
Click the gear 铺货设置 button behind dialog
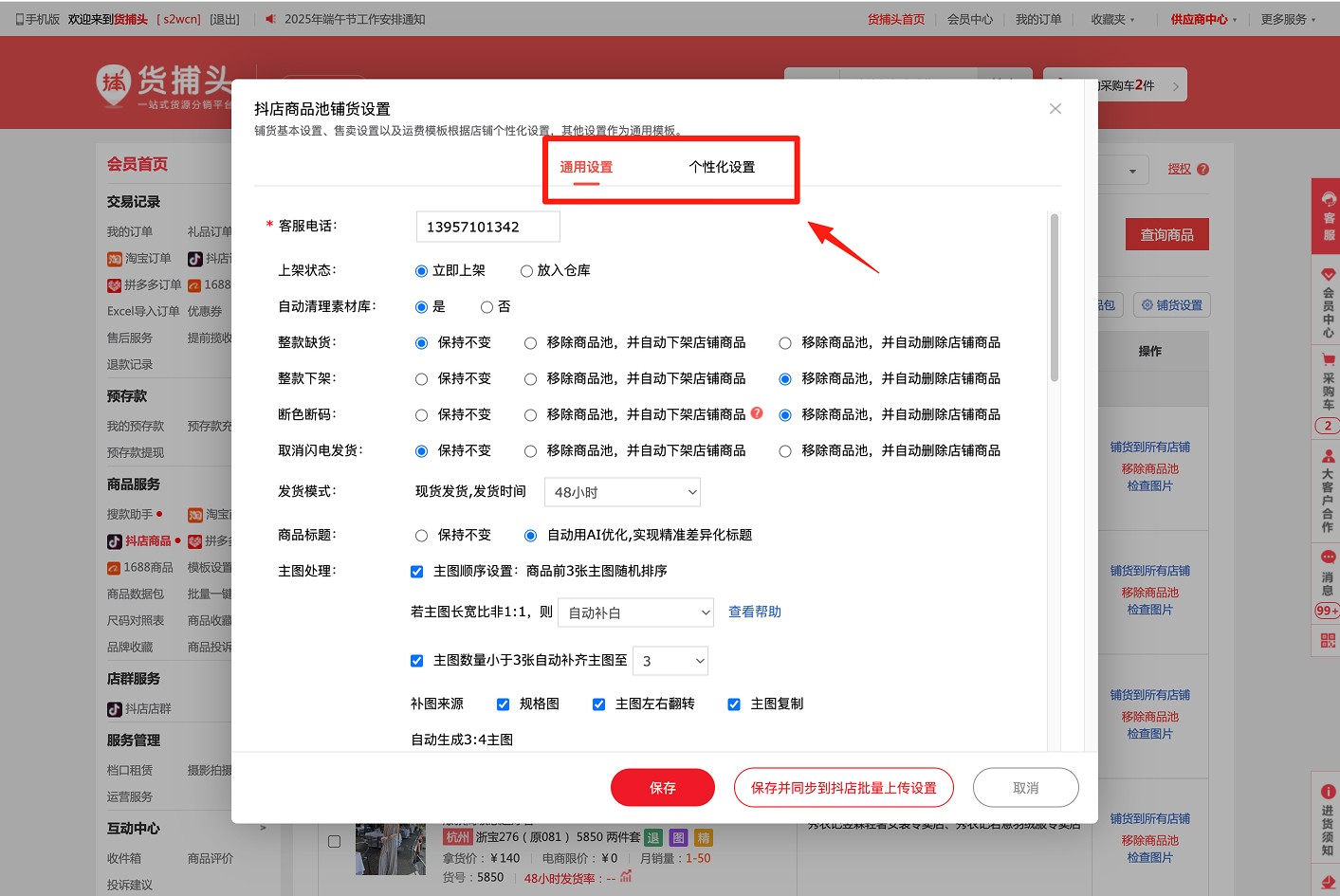[1172, 305]
